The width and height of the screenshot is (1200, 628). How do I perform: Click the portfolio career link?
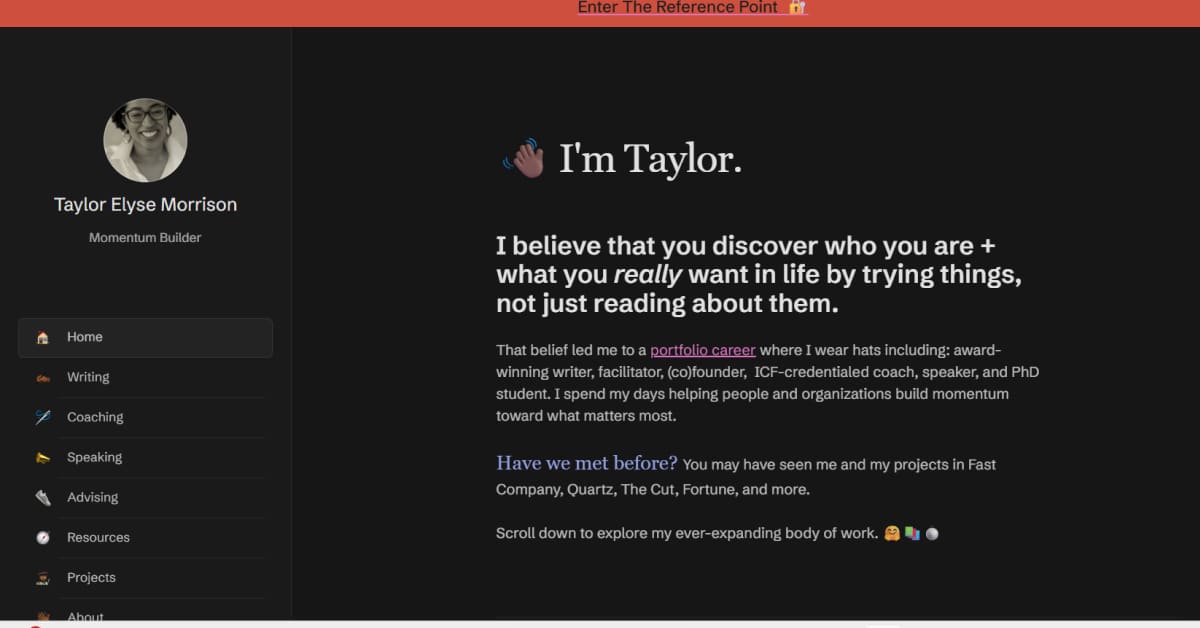(x=703, y=350)
